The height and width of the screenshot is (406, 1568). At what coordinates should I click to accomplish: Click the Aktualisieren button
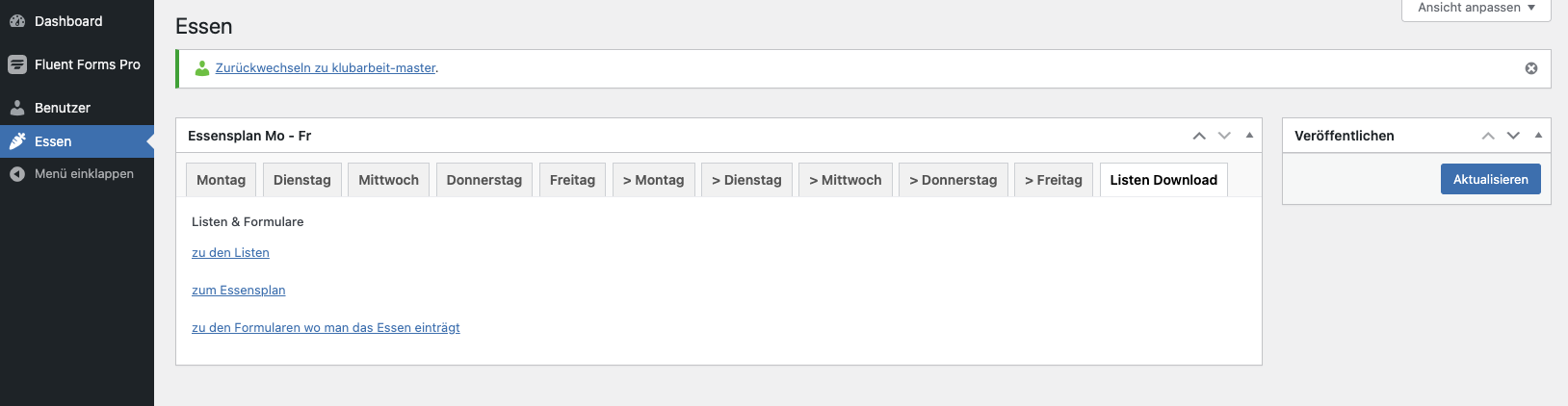coord(1491,179)
